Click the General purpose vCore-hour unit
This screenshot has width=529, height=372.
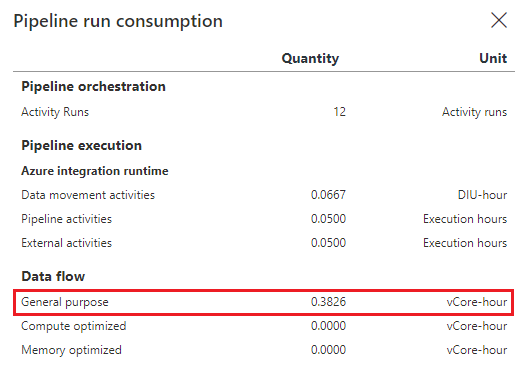[x=477, y=302]
